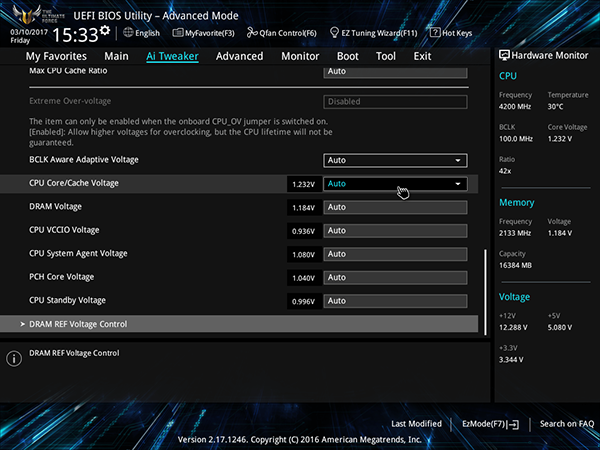
Task: Click the 30°C temperature reading
Action: click(555, 107)
